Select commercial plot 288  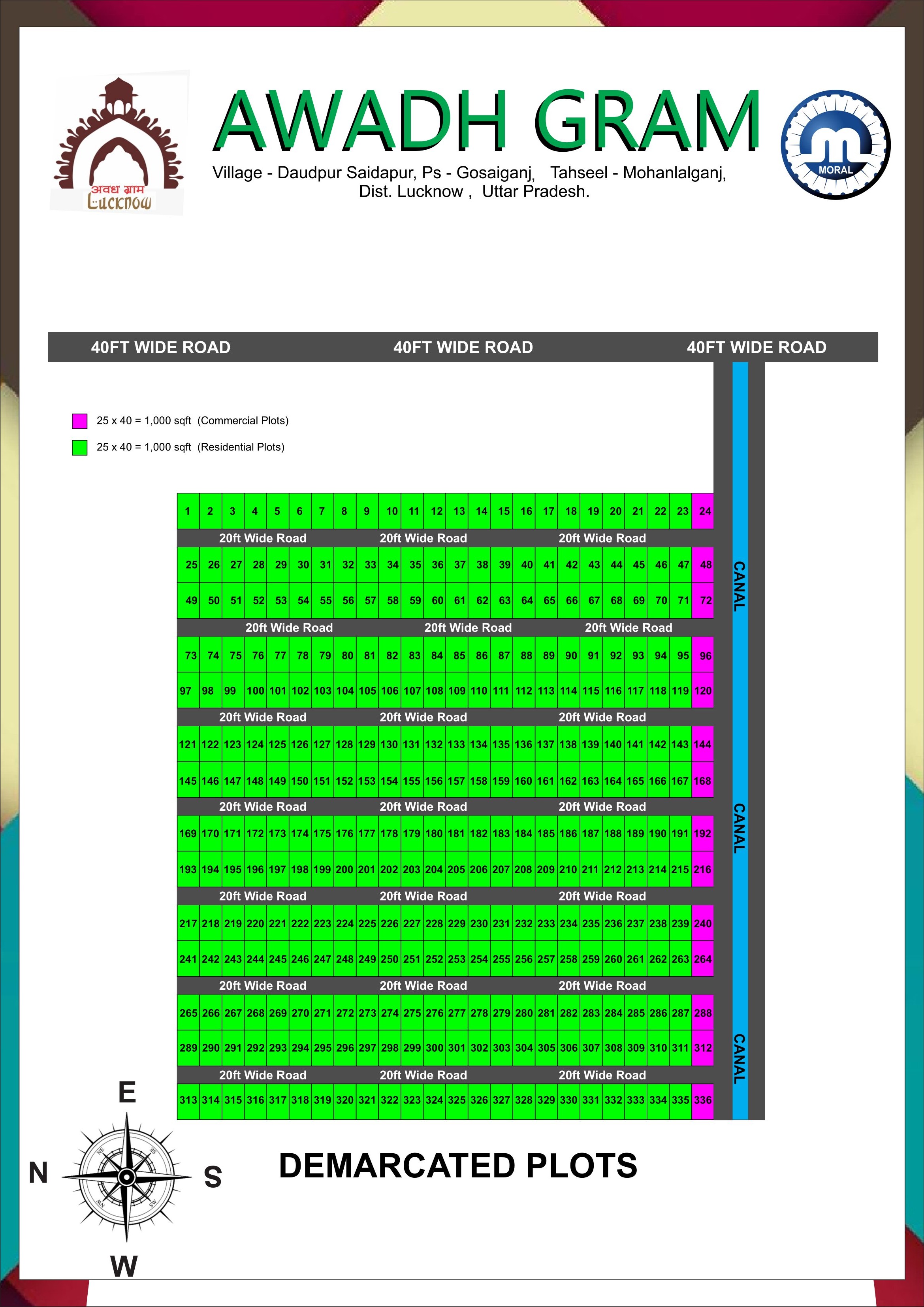[x=702, y=1013]
